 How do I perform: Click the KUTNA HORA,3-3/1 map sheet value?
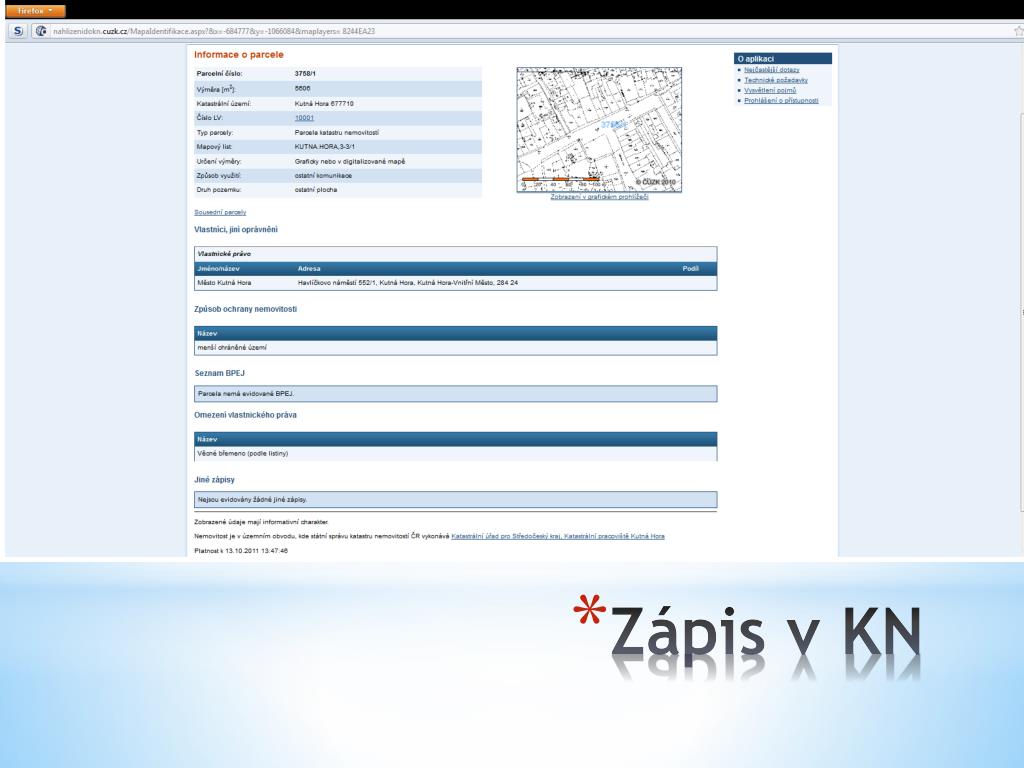325,147
